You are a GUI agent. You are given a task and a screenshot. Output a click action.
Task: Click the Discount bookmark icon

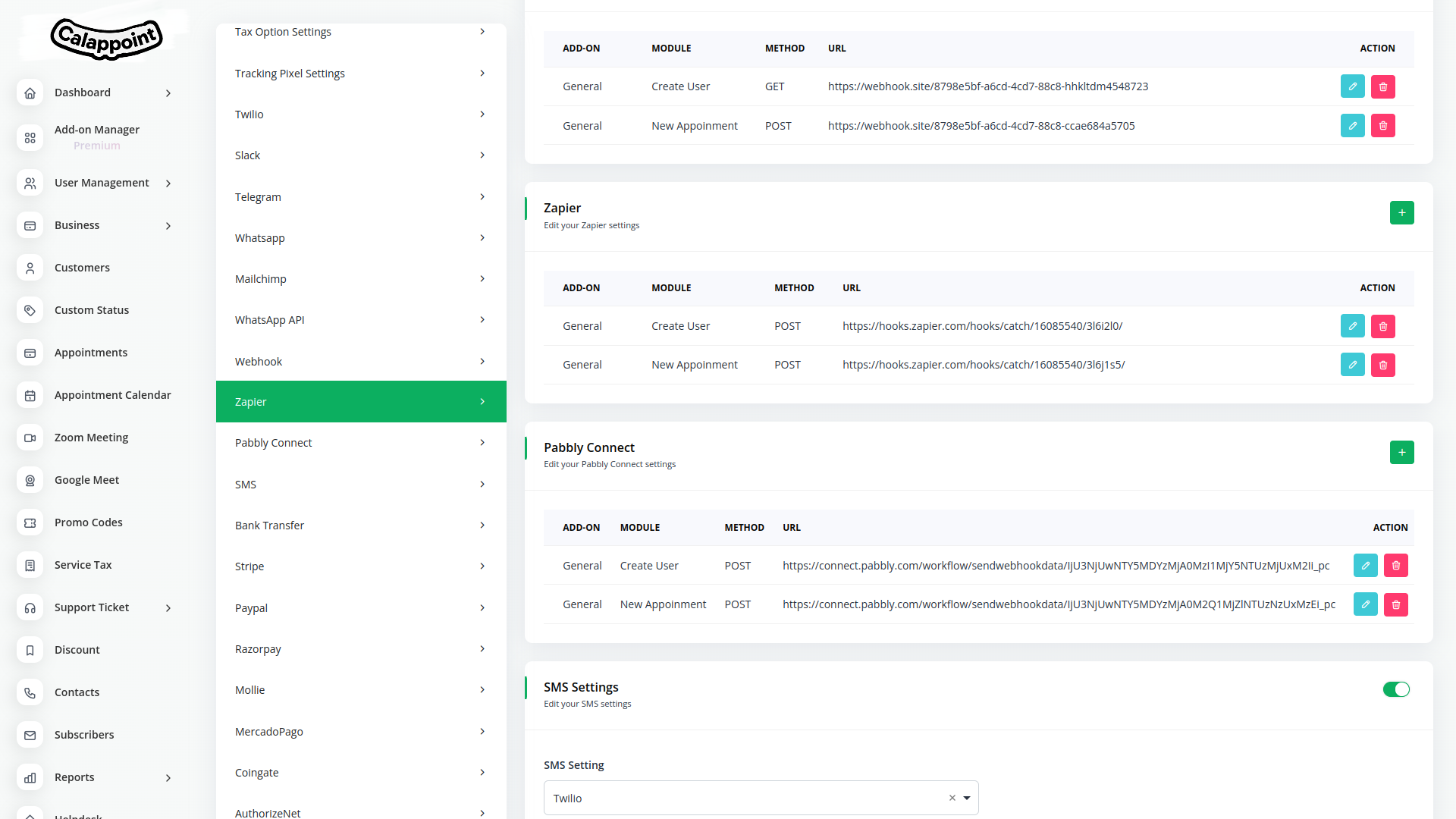(x=30, y=650)
